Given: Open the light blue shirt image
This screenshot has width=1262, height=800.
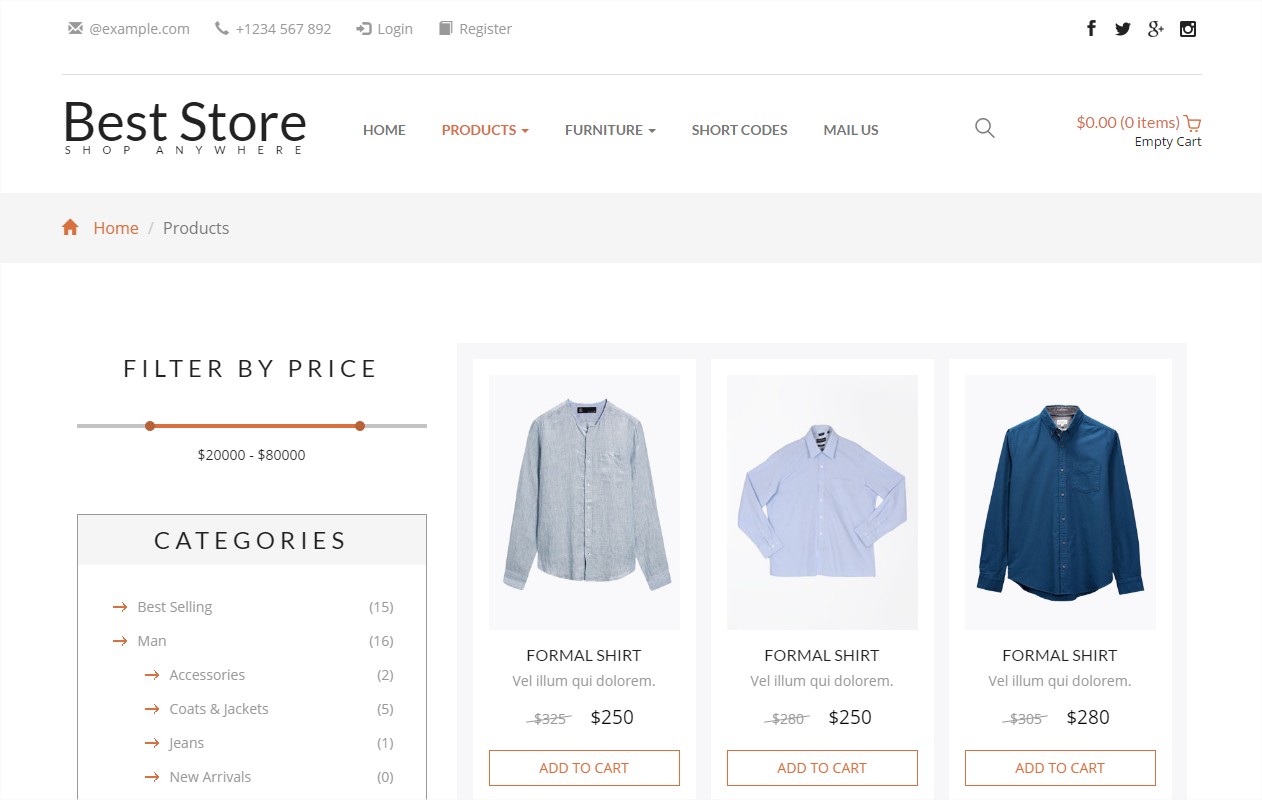Looking at the screenshot, I should coord(822,502).
